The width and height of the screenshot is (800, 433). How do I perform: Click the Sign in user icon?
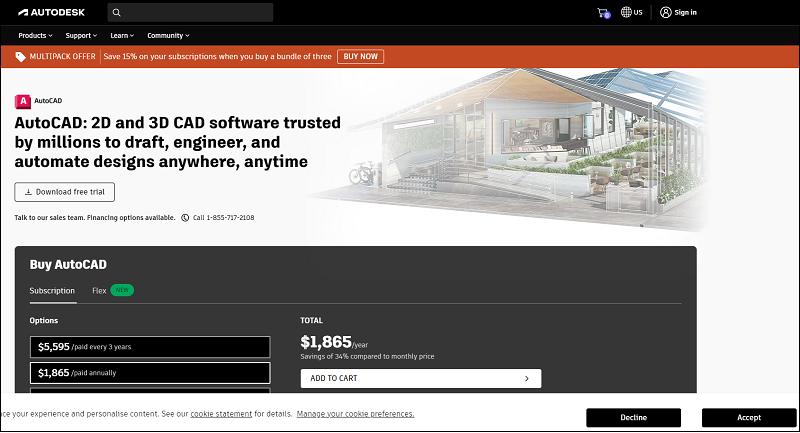click(665, 12)
